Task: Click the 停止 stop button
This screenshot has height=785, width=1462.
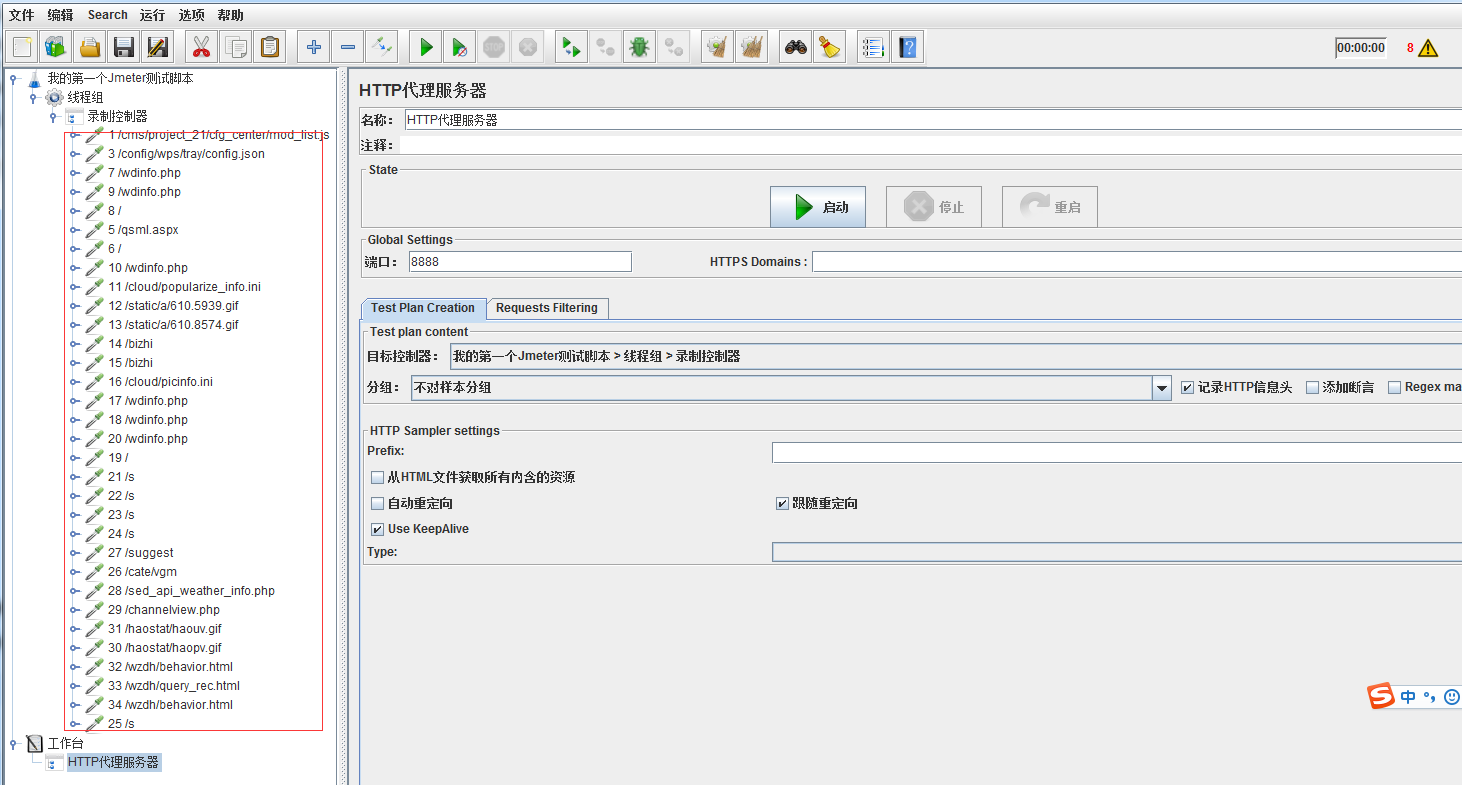Action: tap(934, 207)
